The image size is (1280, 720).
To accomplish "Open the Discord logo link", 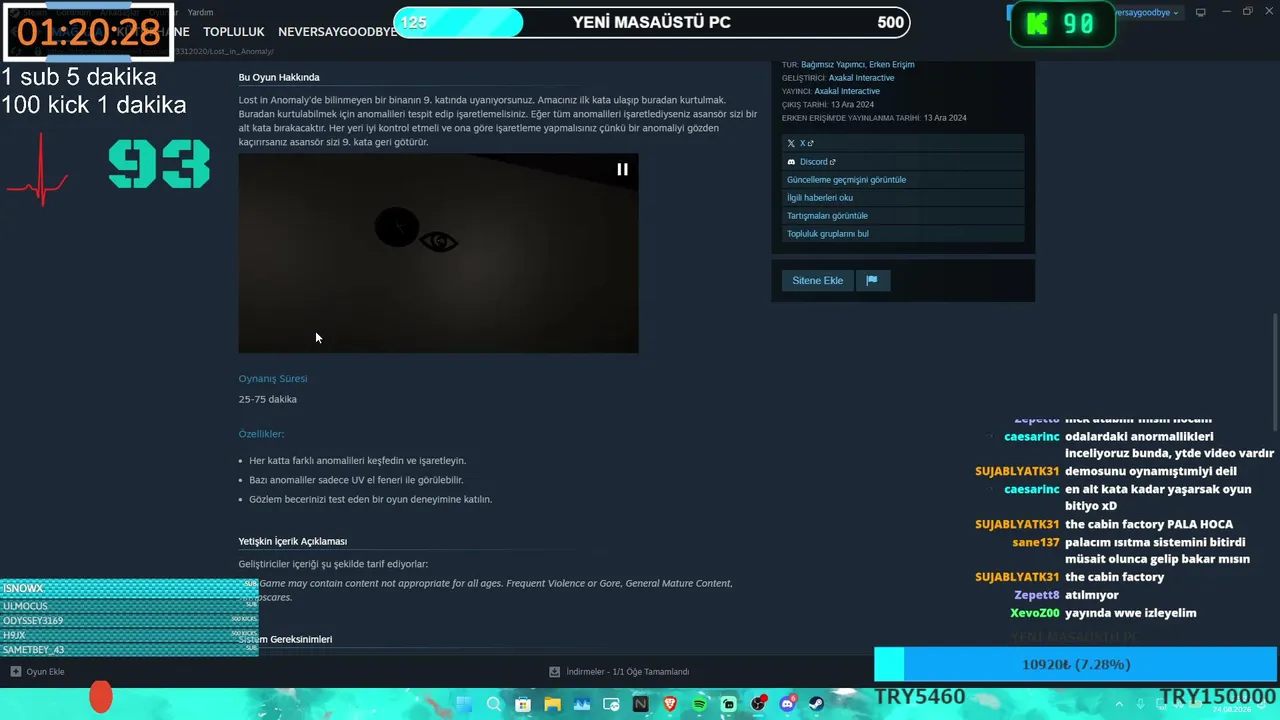I will (791, 162).
